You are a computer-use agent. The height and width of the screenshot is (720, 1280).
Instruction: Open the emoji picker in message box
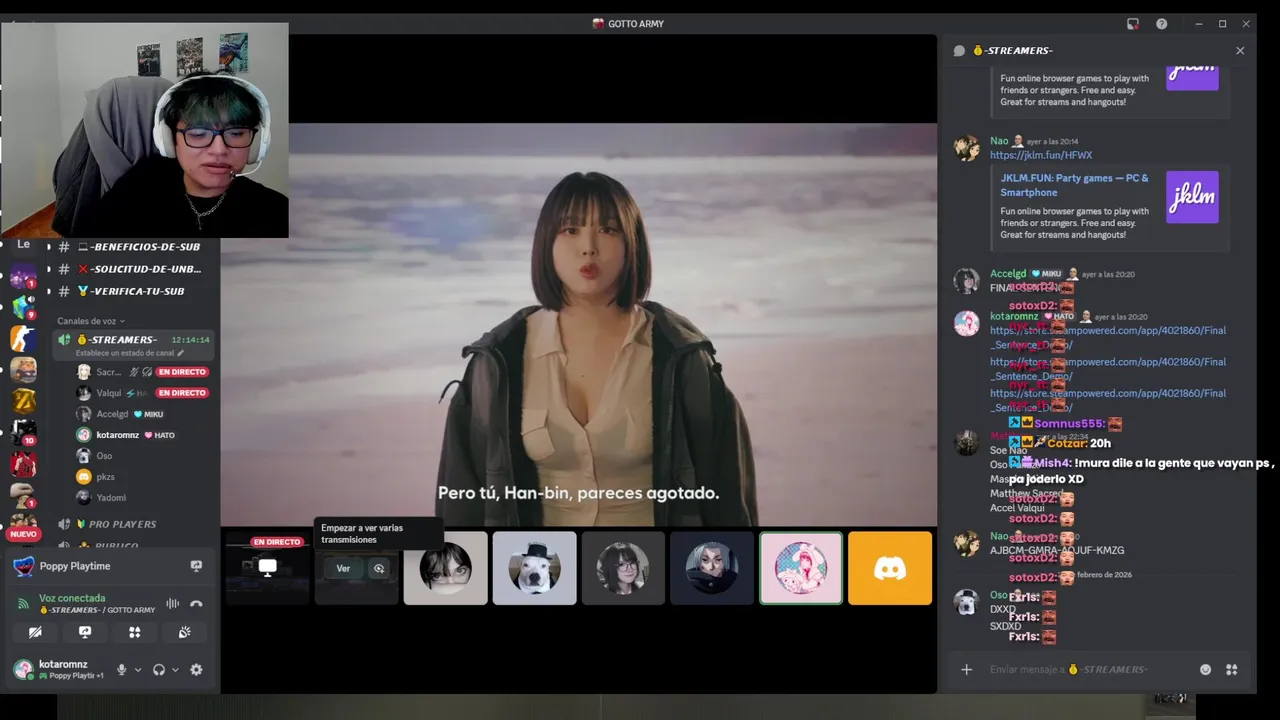pyautogui.click(x=1205, y=669)
